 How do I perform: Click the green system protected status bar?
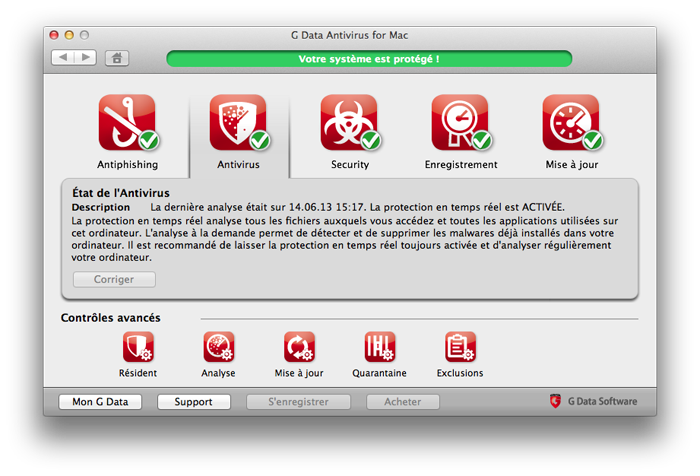[369, 59]
